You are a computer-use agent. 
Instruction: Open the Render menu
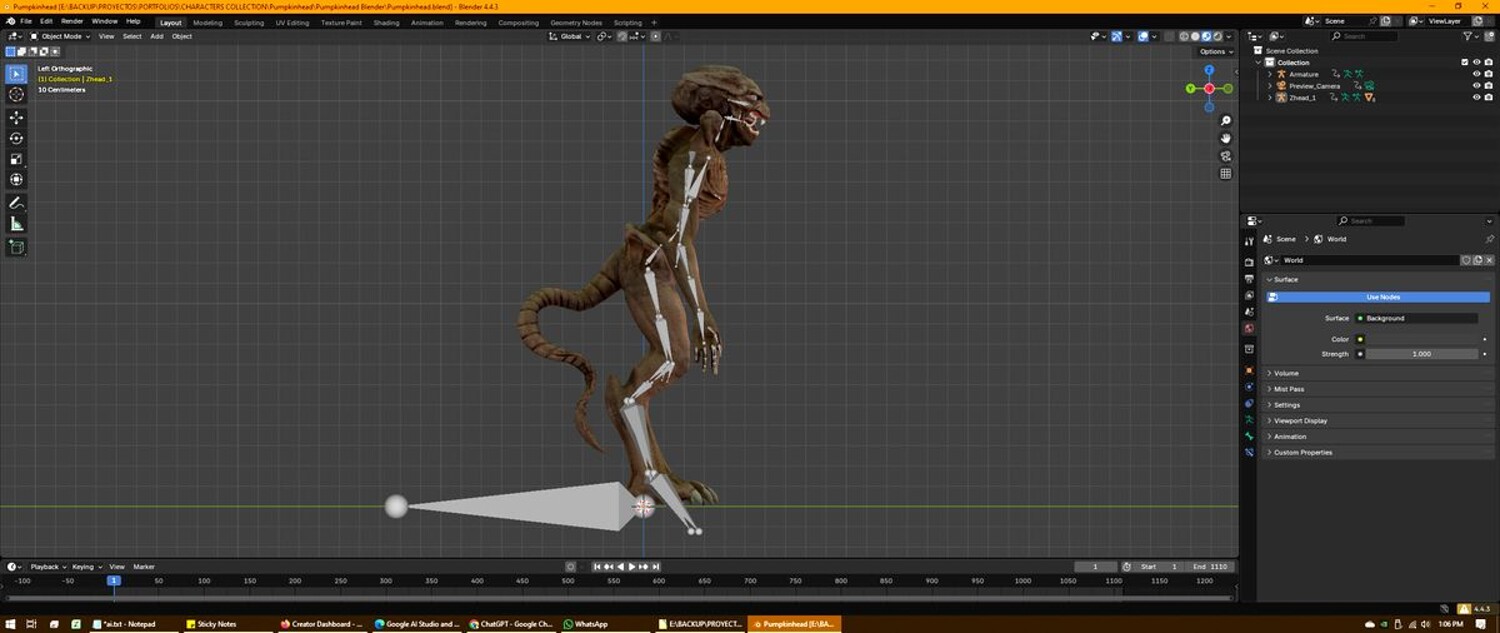coord(72,21)
